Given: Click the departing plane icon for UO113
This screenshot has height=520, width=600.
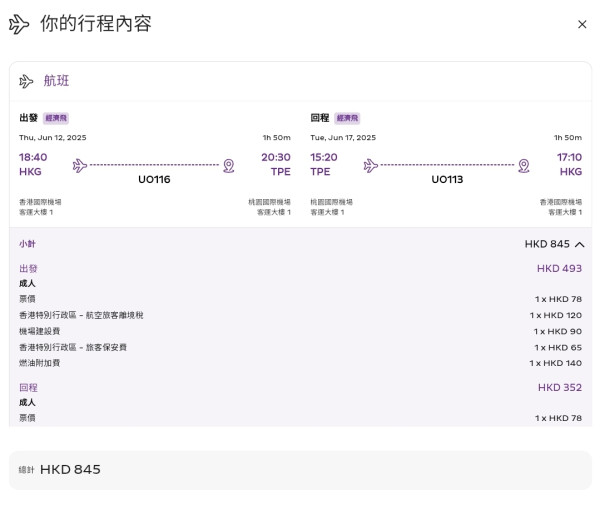Looking at the screenshot, I should [371, 166].
